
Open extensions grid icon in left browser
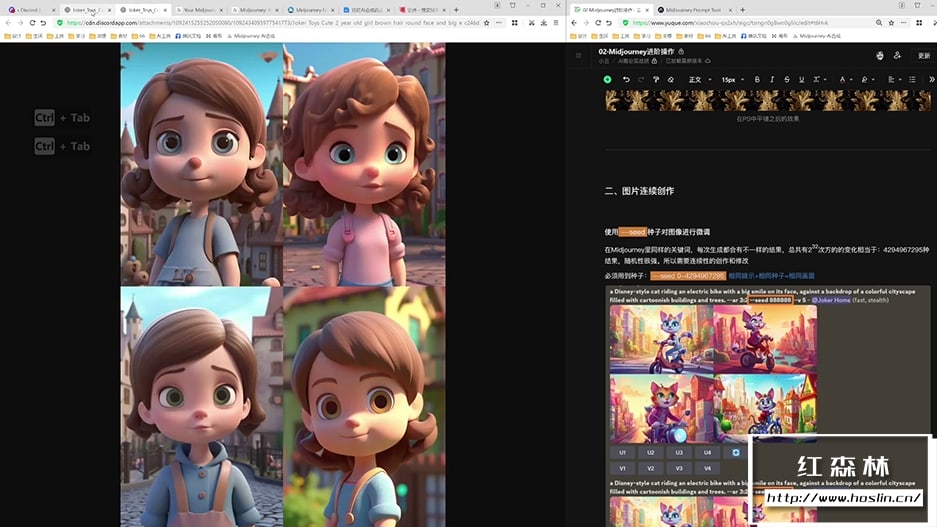coord(515,23)
